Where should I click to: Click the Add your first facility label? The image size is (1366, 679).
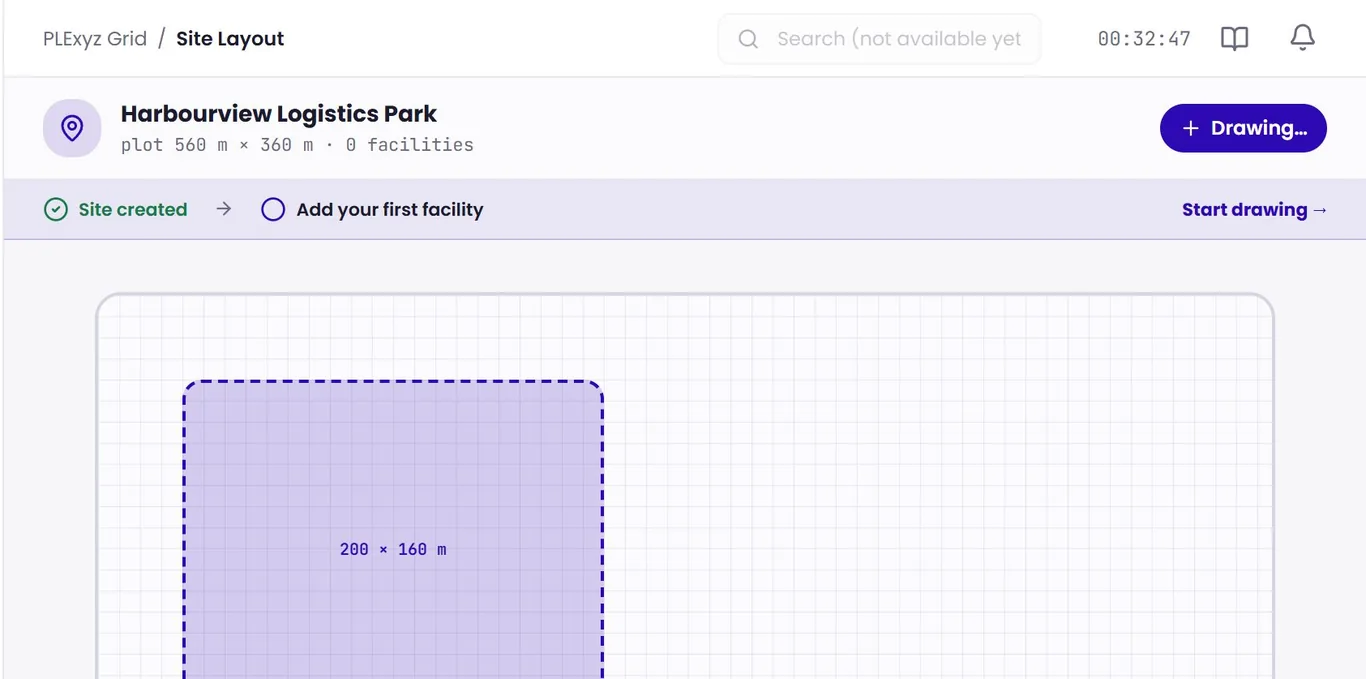[x=390, y=209]
